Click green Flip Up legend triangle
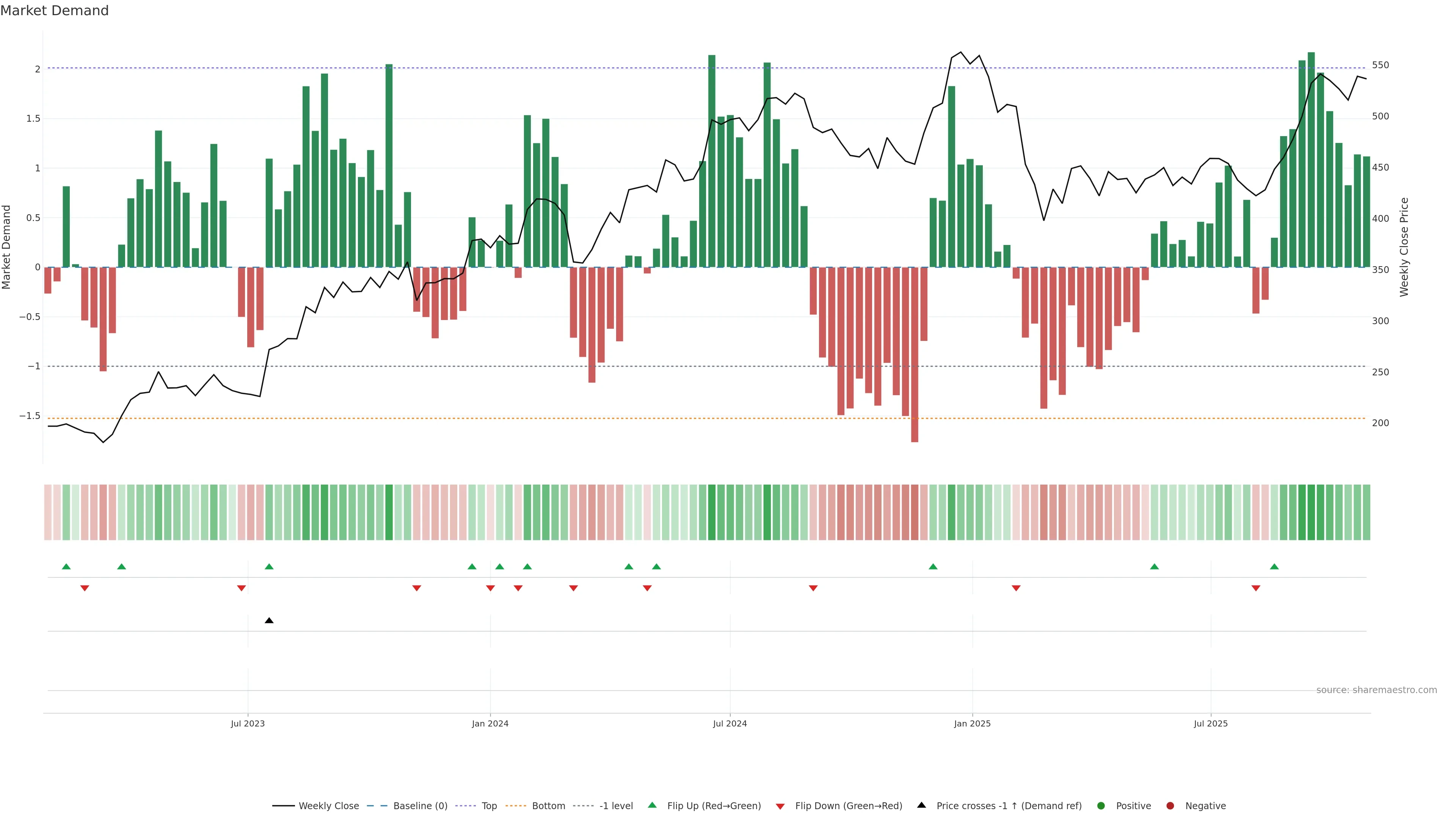This screenshot has height=819, width=1456. [x=652, y=805]
